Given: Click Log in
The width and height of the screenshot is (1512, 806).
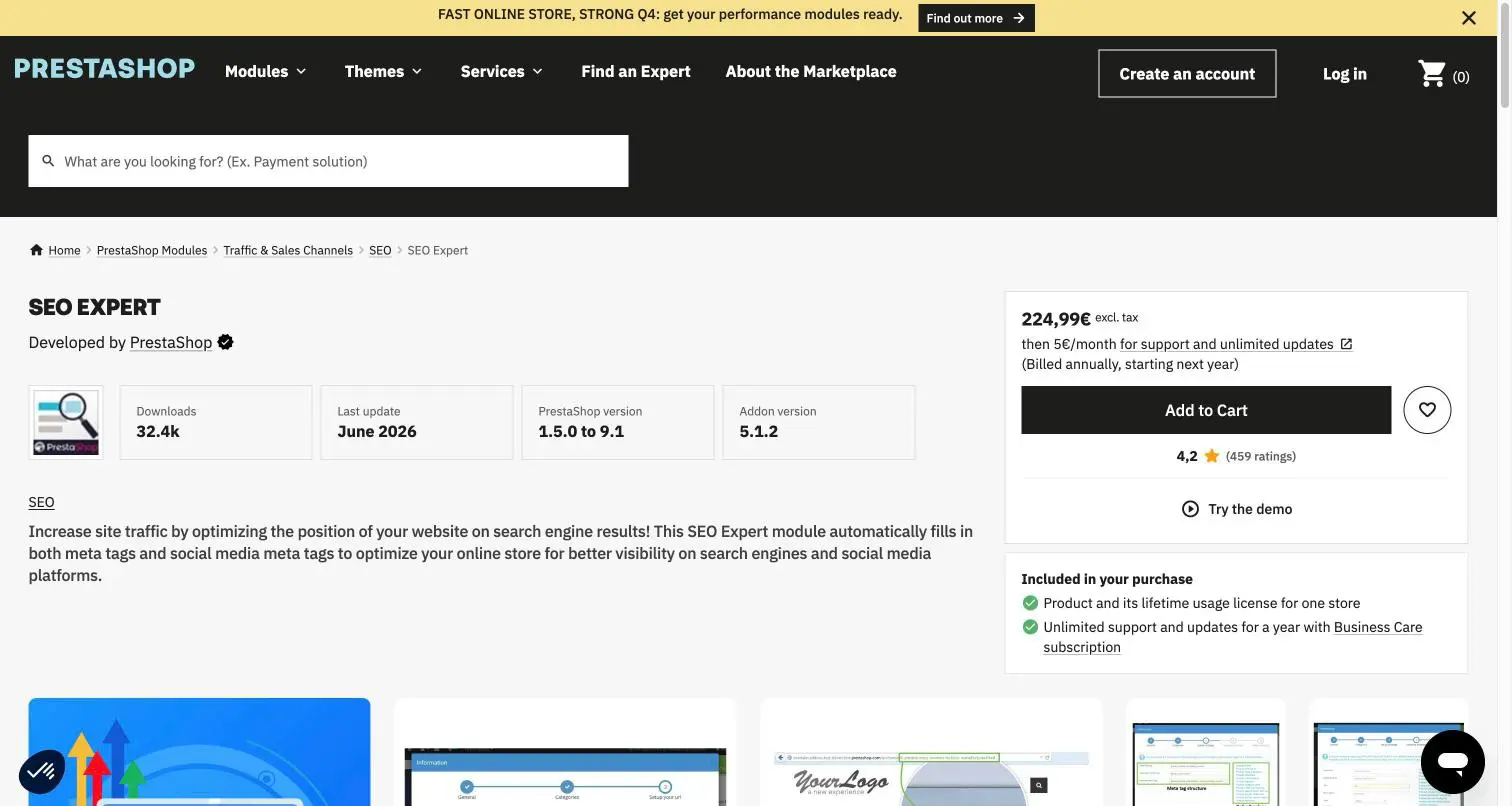Looking at the screenshot, I should pos(1344,74).
